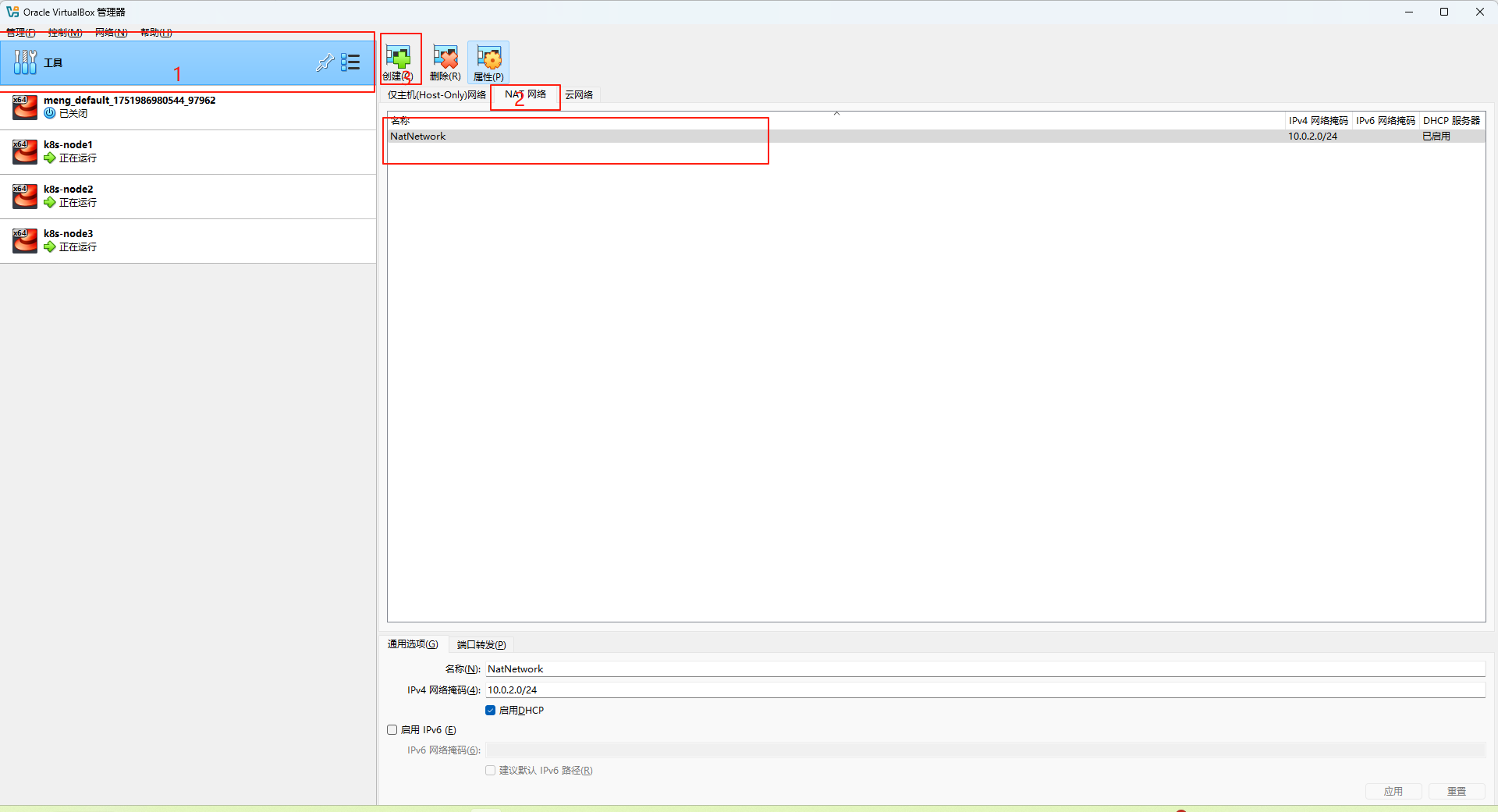
Task: Sort by the IPv4 prefix column header
Action: [x=1319, y=121]
